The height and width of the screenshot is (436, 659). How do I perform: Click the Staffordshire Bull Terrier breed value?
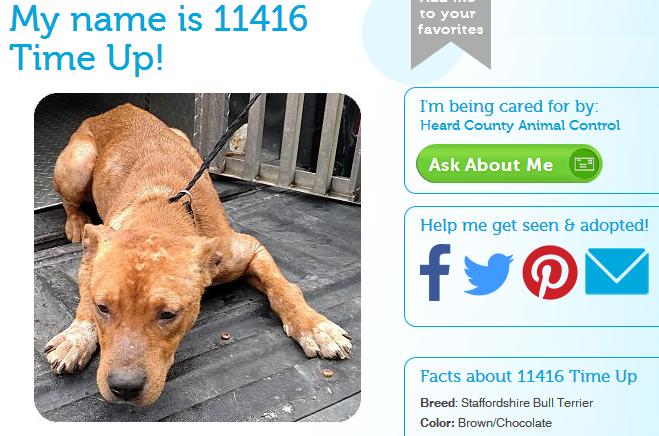point(527,403)
